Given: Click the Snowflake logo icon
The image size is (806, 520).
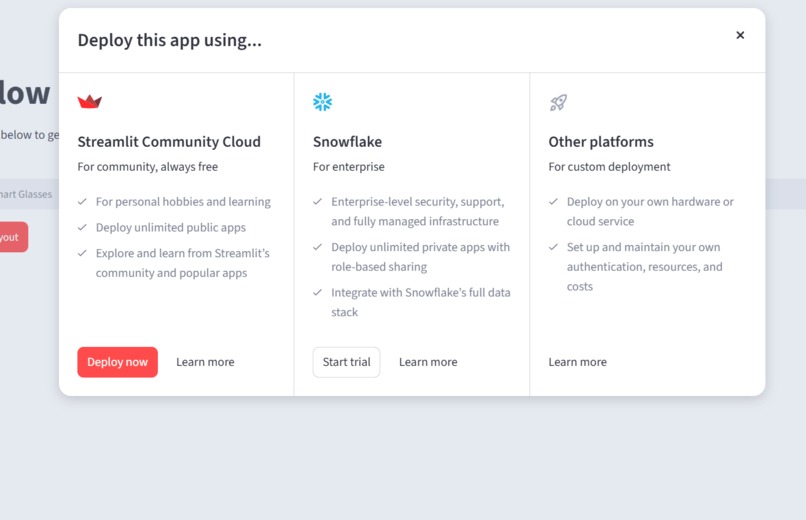Looking at the screenshot, I should pos(322,102).
